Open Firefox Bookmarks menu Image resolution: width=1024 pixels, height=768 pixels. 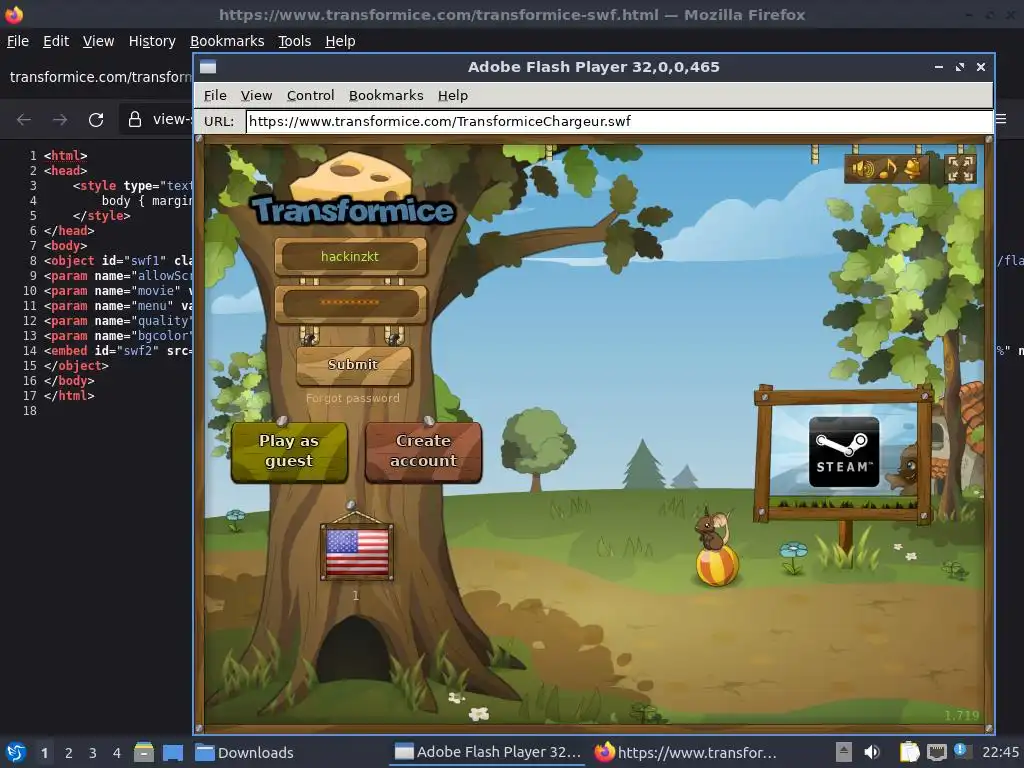(227, 41)
